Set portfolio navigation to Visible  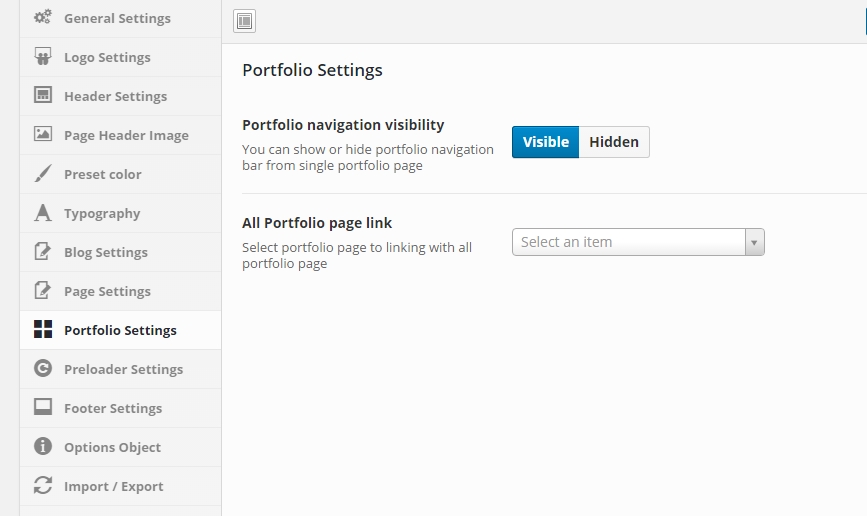click(x=545, y=142)
